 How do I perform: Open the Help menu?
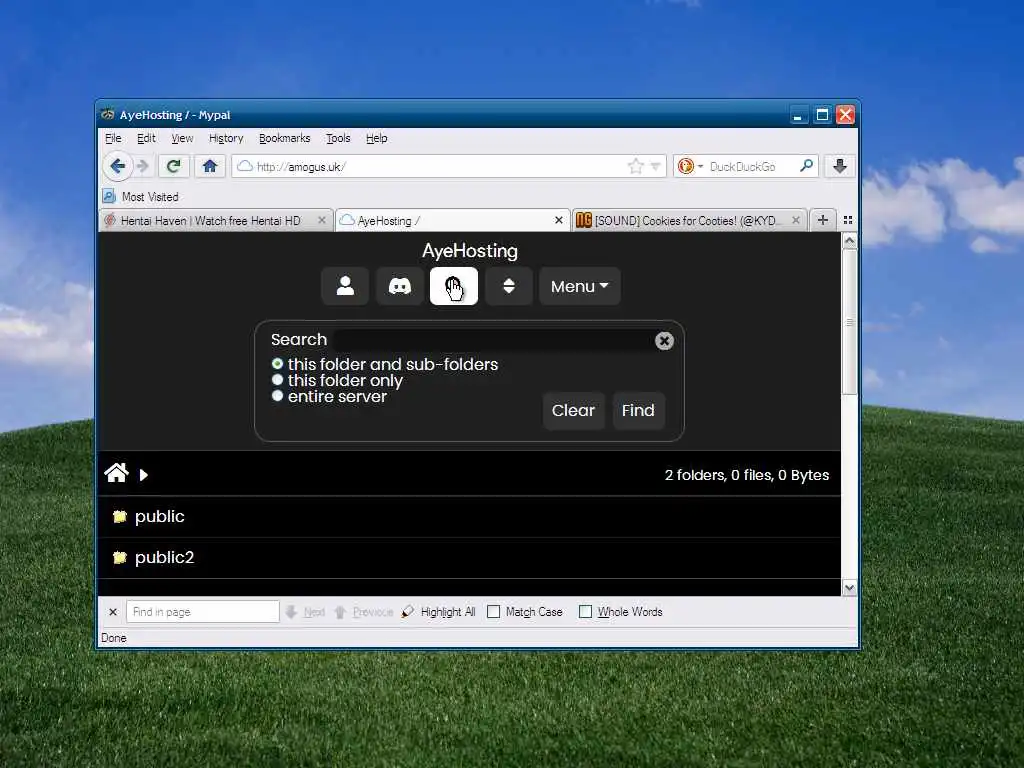point(377,138)
